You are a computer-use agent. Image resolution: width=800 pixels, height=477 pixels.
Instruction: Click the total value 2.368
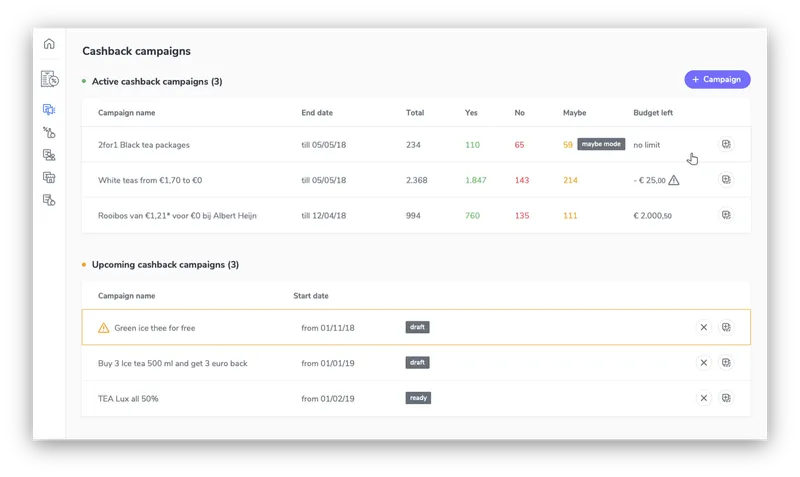point(416,180)
